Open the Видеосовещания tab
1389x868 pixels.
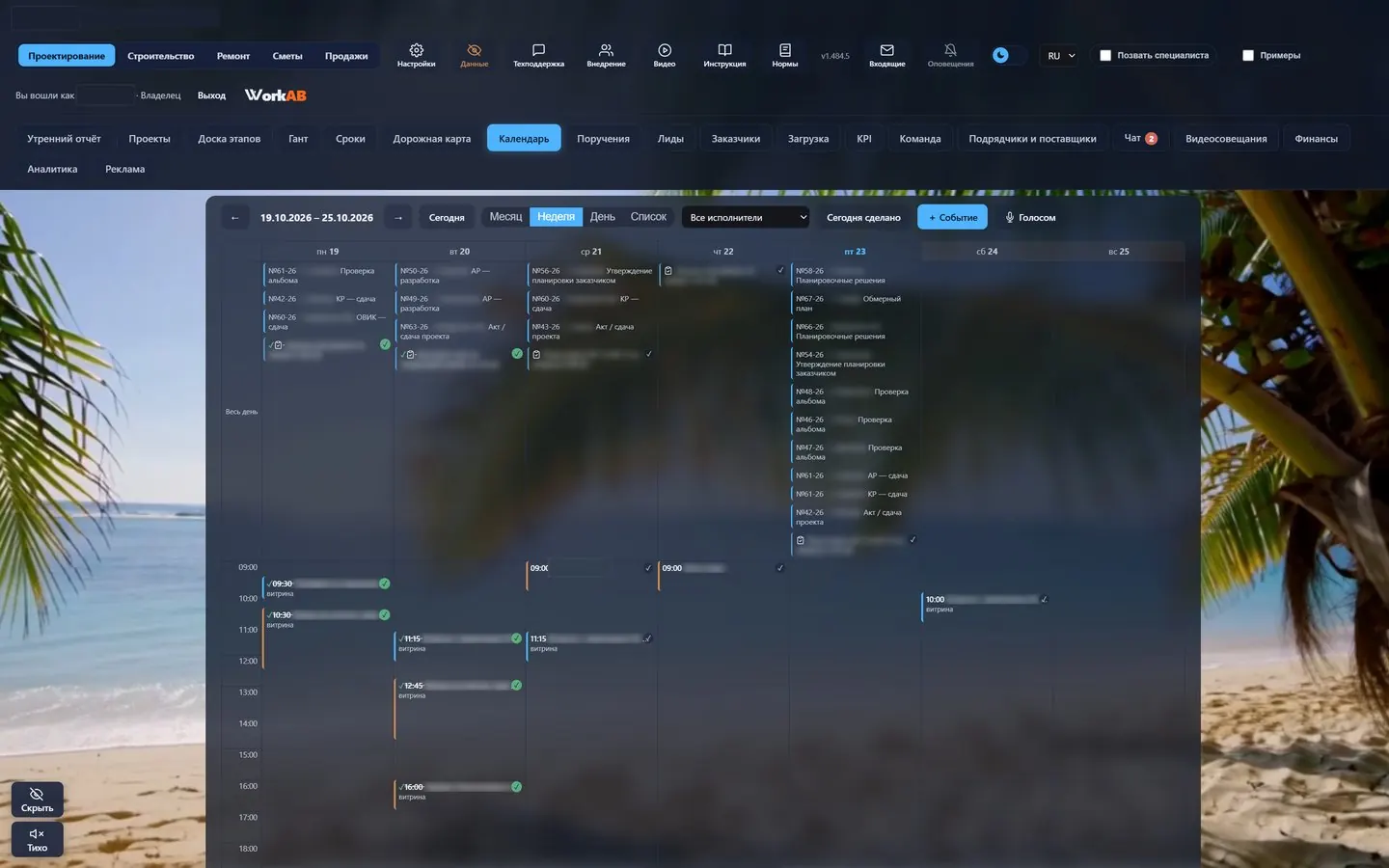pos(1226,139)
